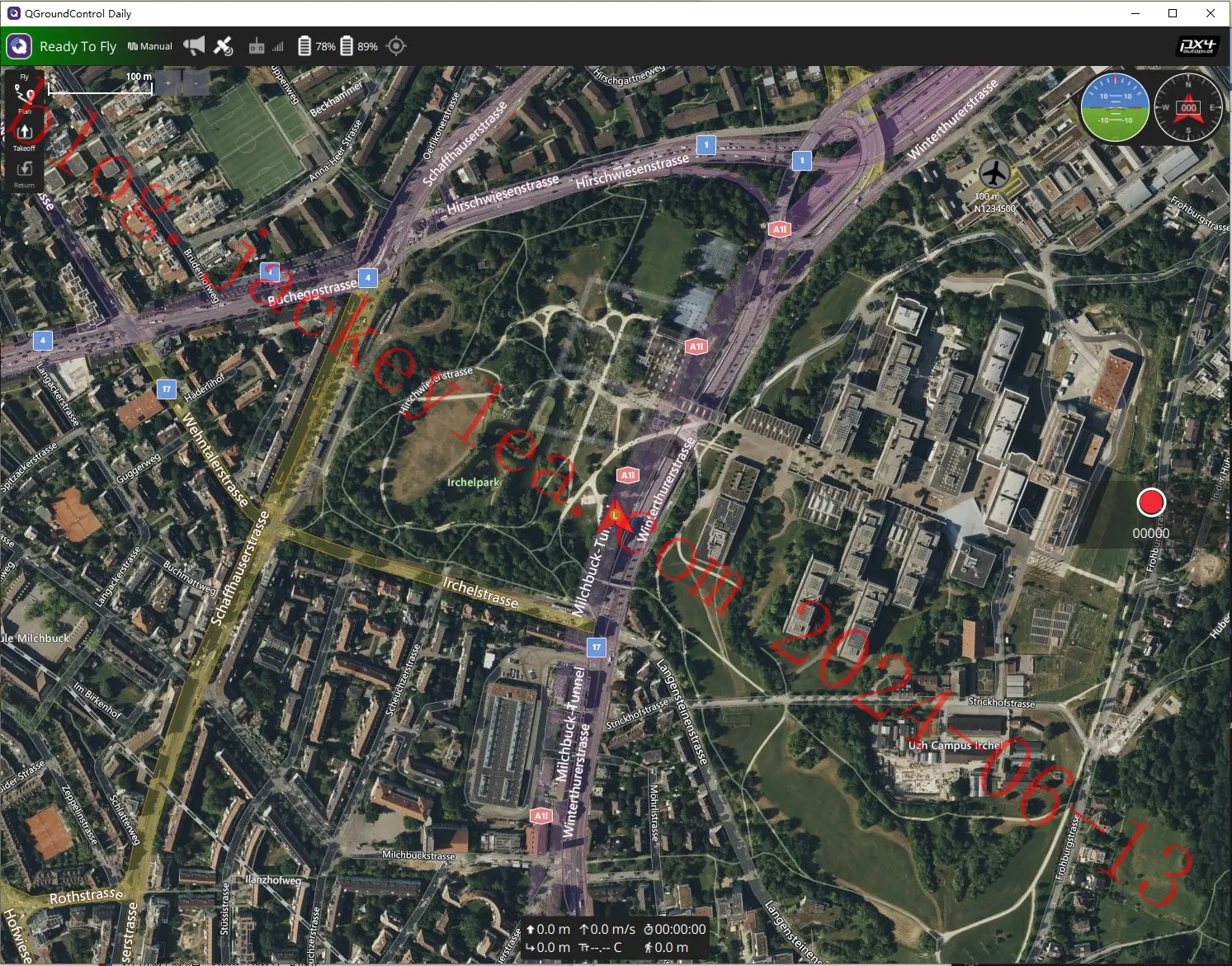Click the GPS RTK crosshair indicator
This screenshot has width=1232, height=966.
[396, 46]
